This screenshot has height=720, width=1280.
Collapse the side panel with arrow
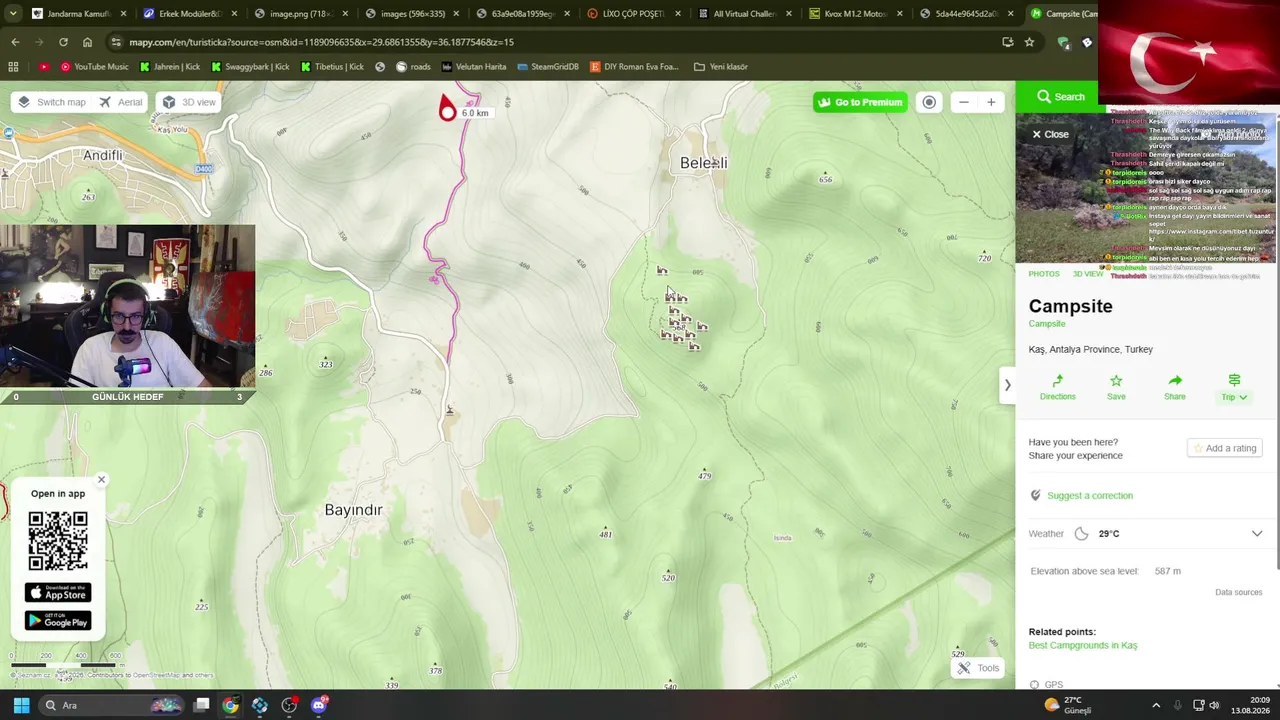pos(1007,385)
